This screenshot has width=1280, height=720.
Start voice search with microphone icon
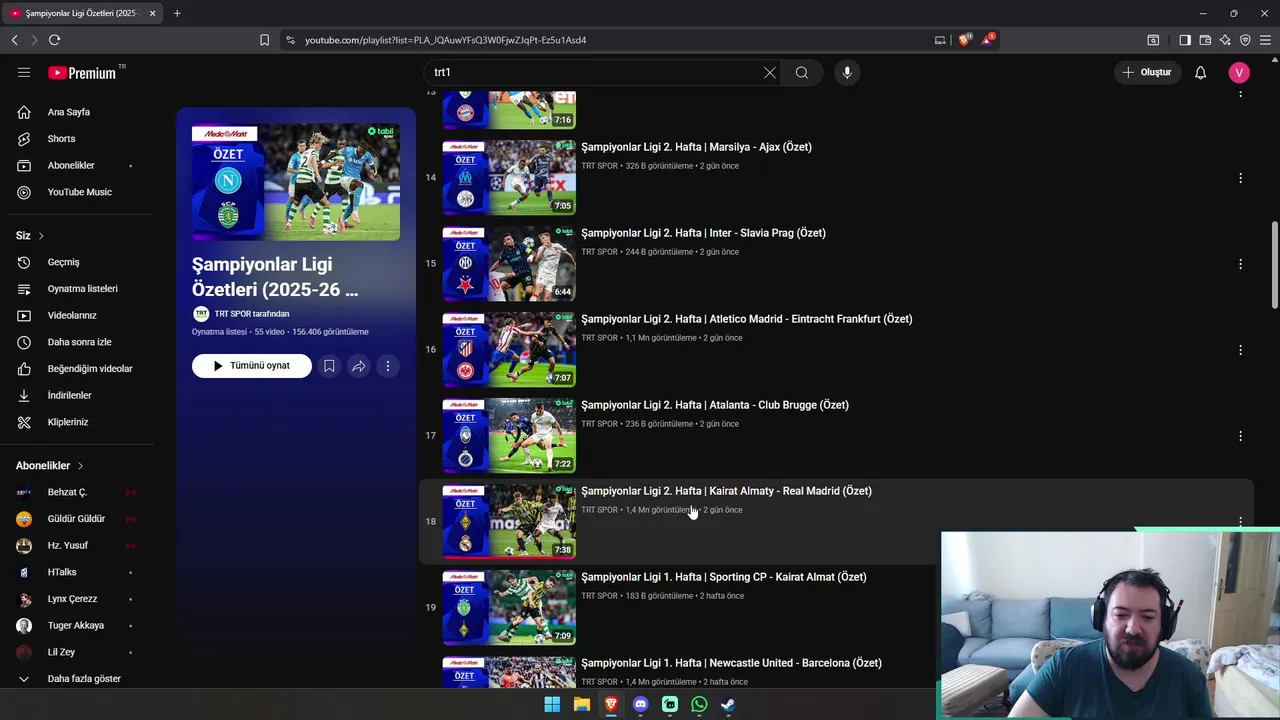[x=847, y=72]
